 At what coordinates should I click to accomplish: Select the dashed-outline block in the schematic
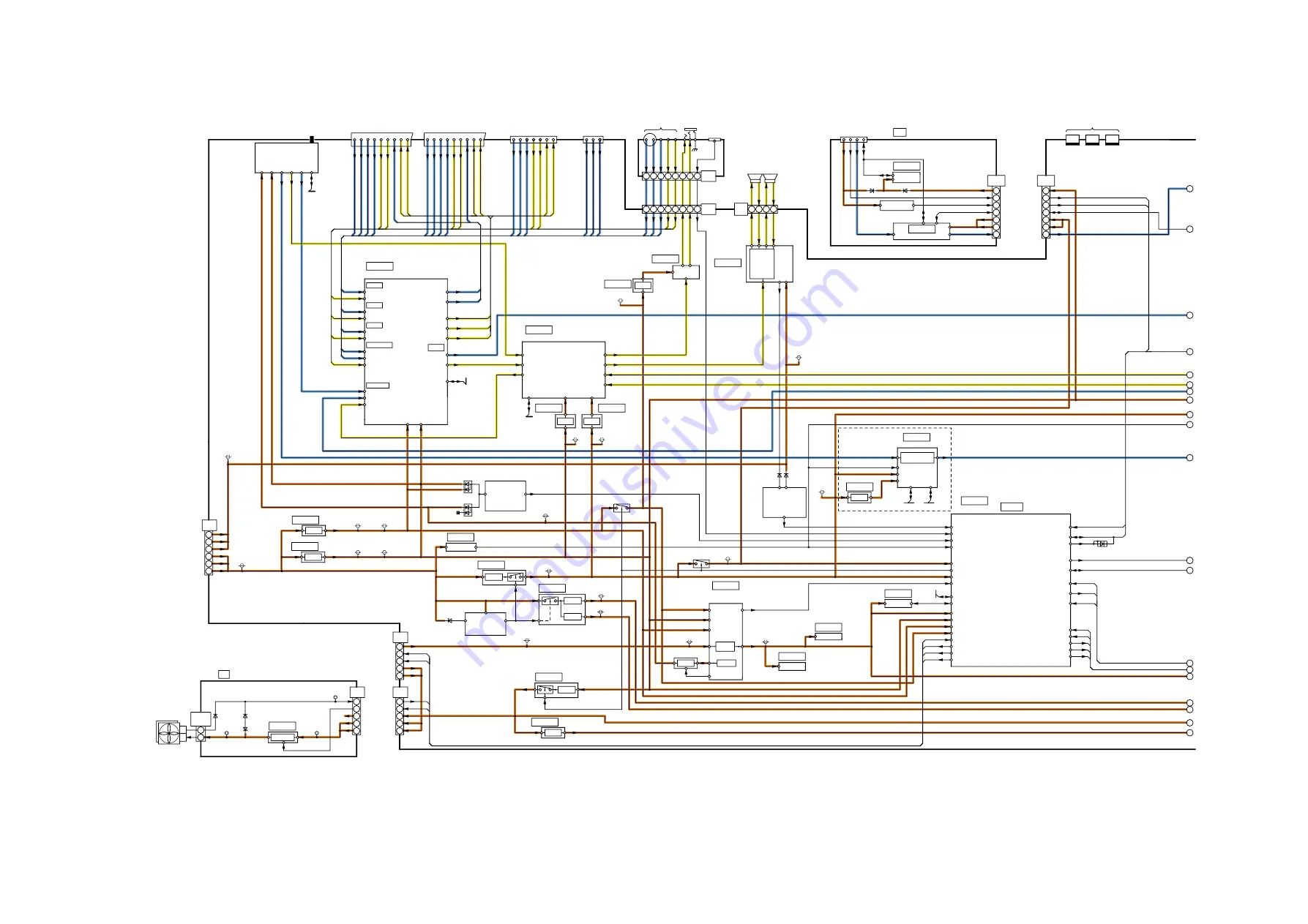[x=894, y=469]
